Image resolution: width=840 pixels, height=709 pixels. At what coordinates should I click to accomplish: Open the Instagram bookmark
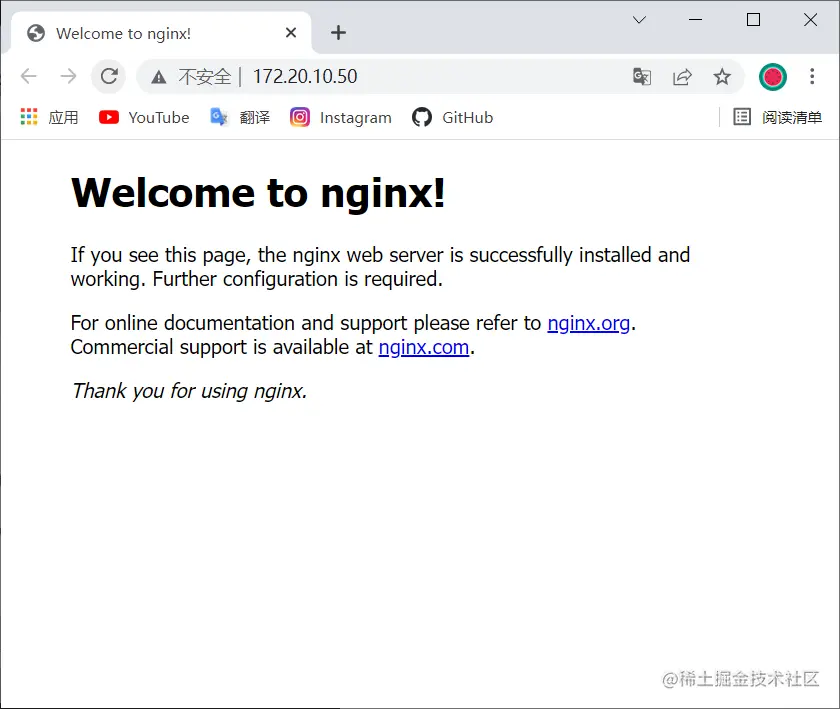[x=341, y=117]
